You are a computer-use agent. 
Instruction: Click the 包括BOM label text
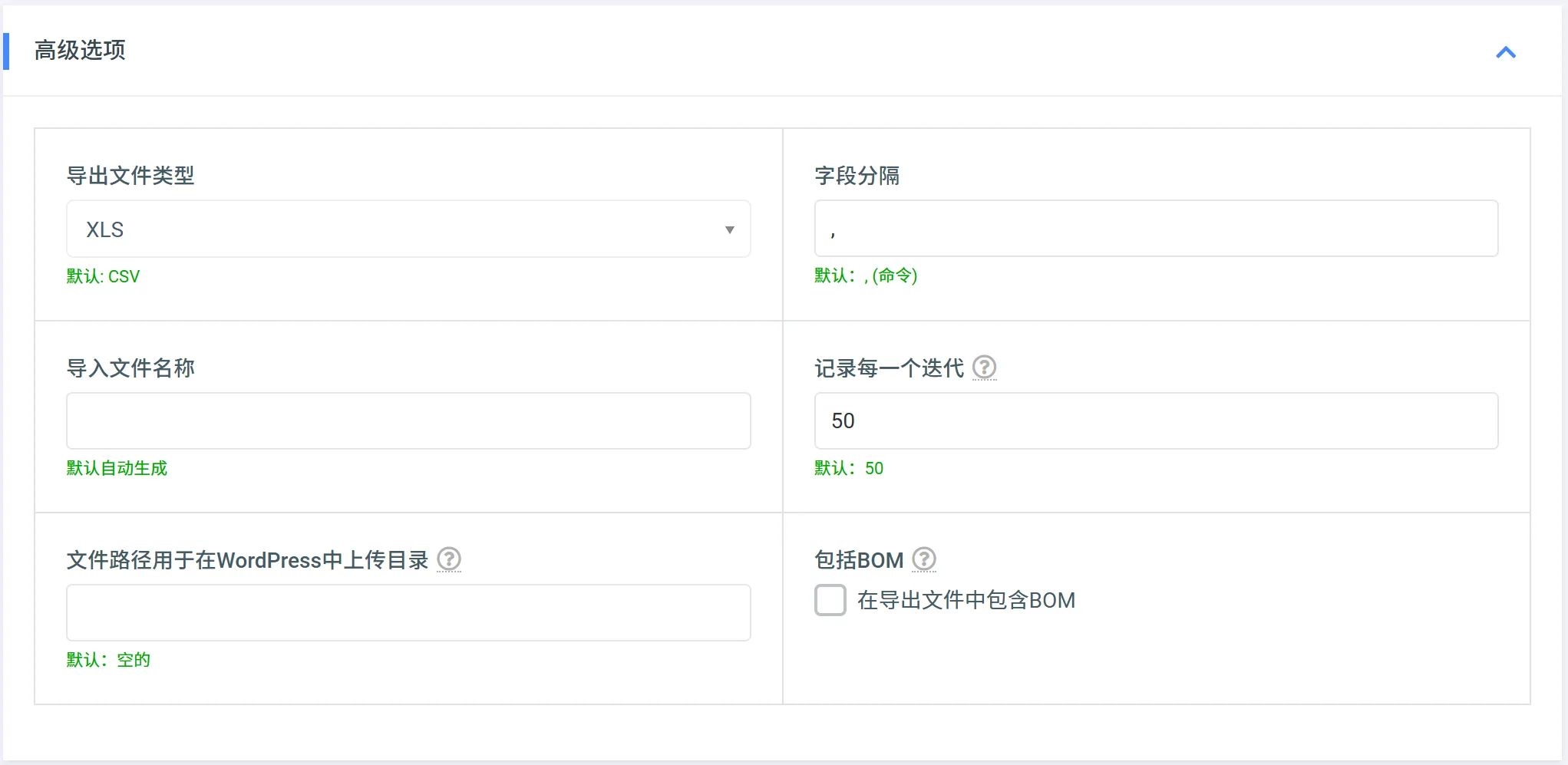859,560
